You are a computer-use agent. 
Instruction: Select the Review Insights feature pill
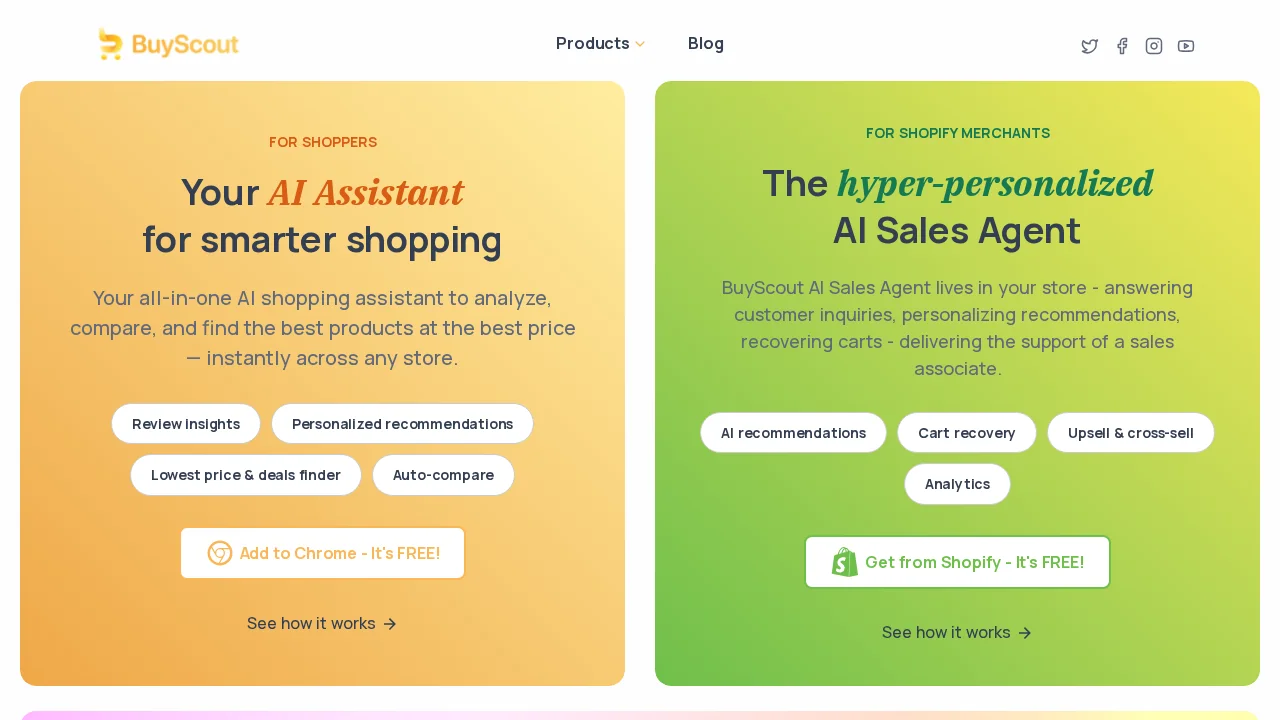click(x=186, y=424)
